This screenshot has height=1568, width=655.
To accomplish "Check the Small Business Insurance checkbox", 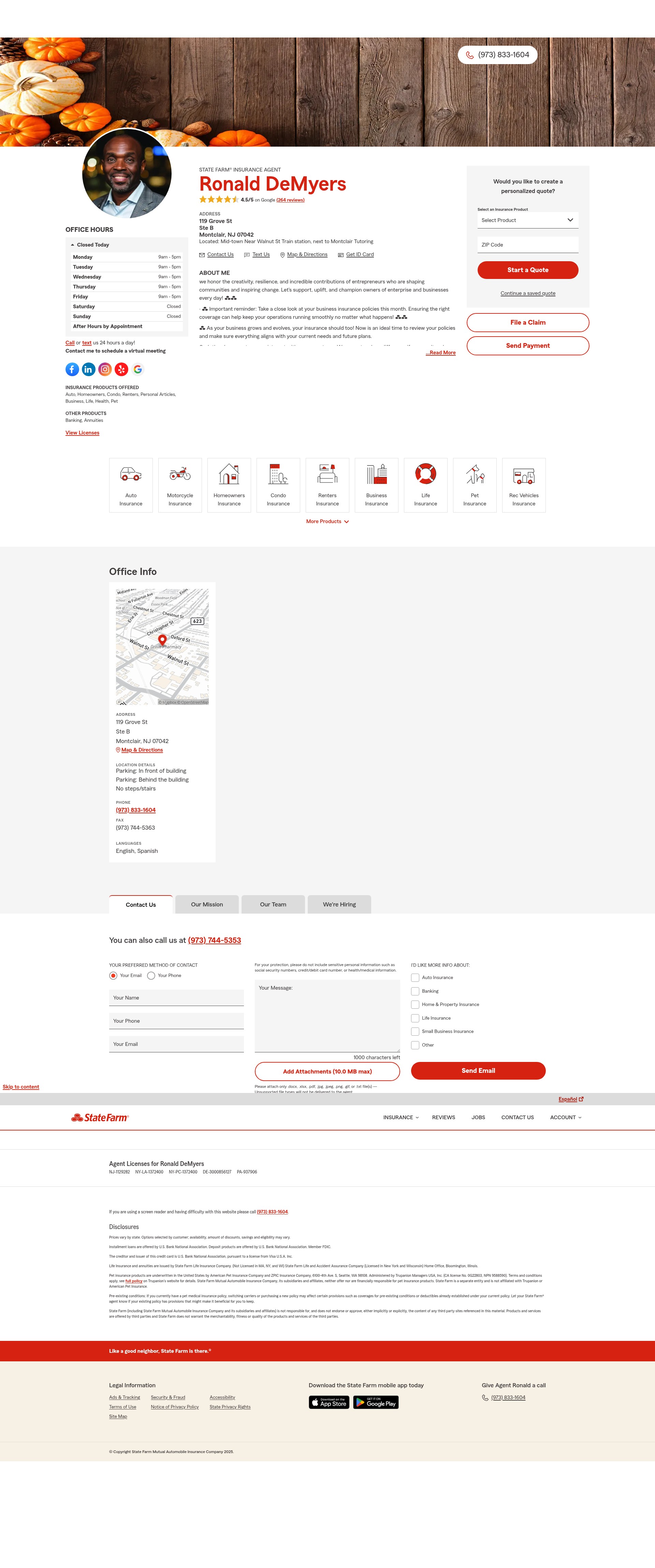I will (x=415, y=1031).
